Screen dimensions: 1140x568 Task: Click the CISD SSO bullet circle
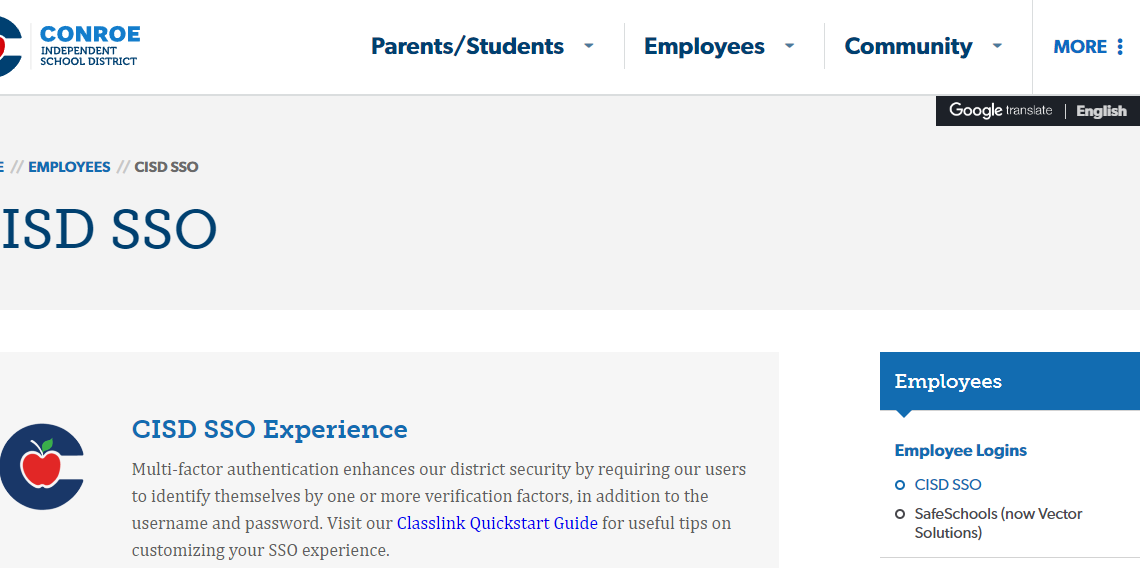pyautogui.click(x=900, y=485)
